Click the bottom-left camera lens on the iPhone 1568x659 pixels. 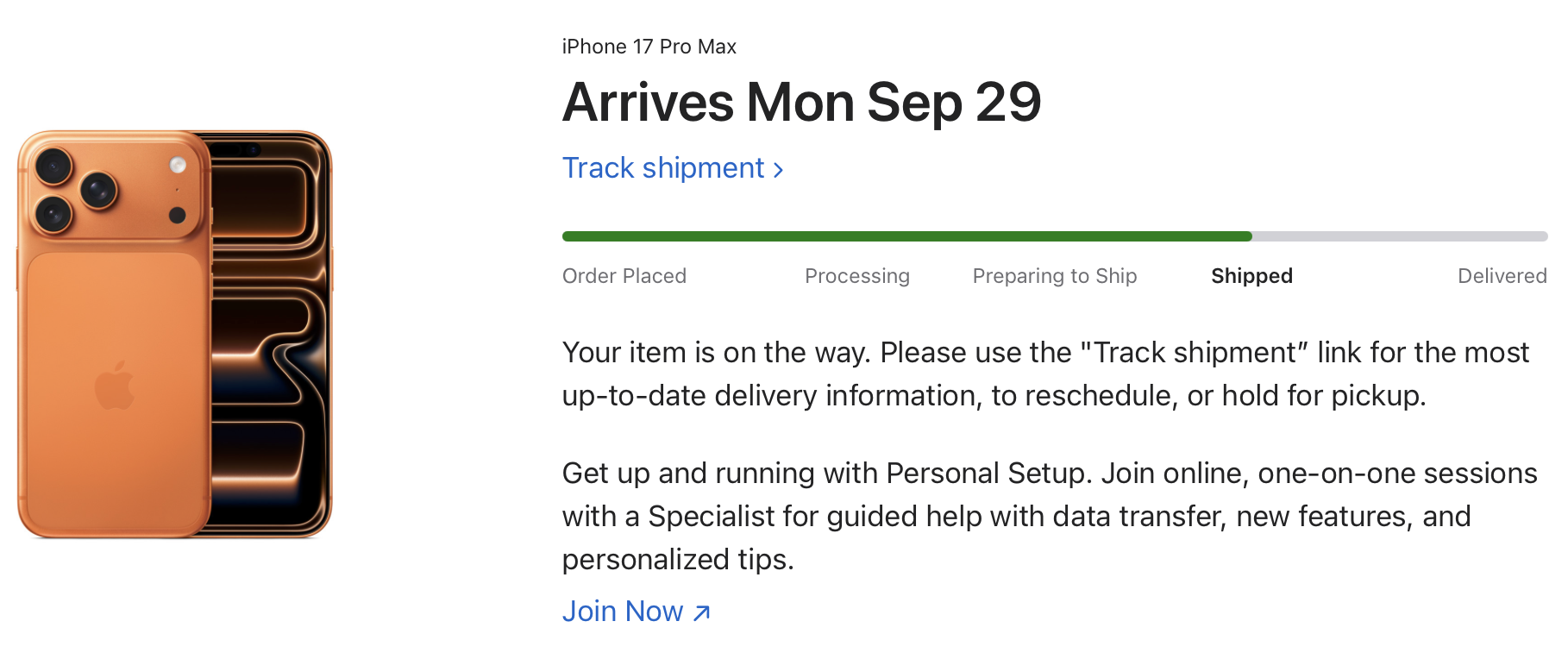53,213
